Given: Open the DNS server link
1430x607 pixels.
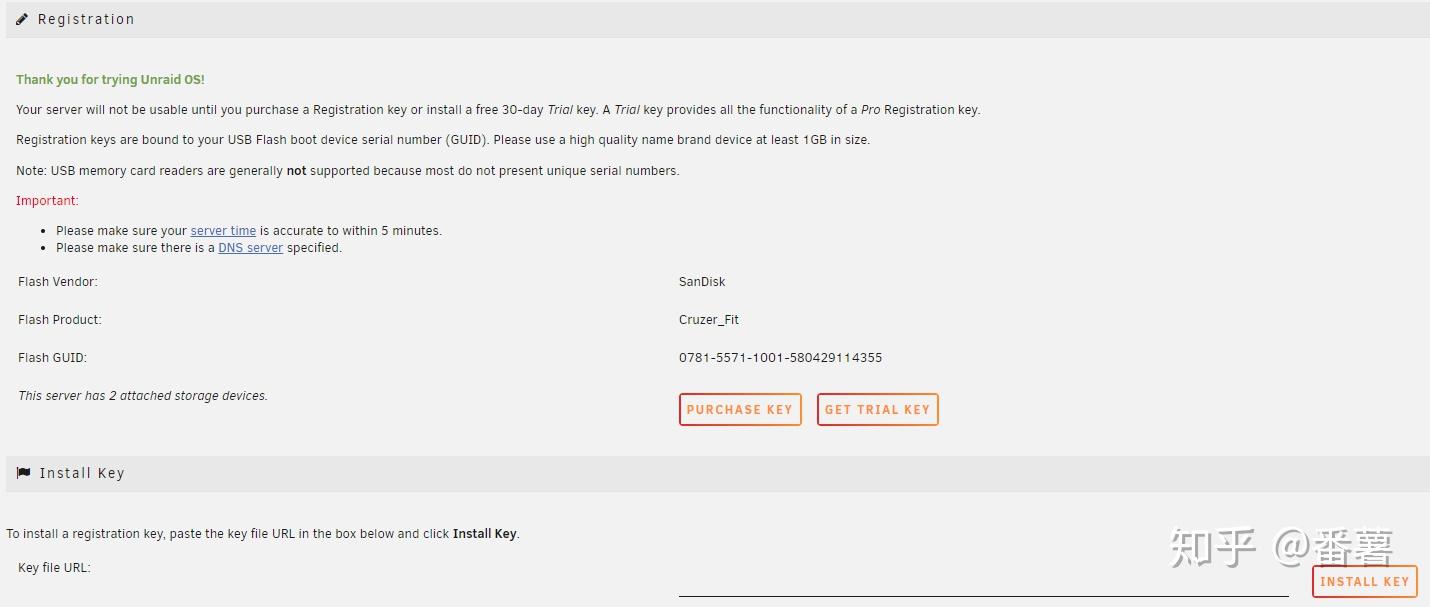Looking at the screenshot, I should [251, 248].
